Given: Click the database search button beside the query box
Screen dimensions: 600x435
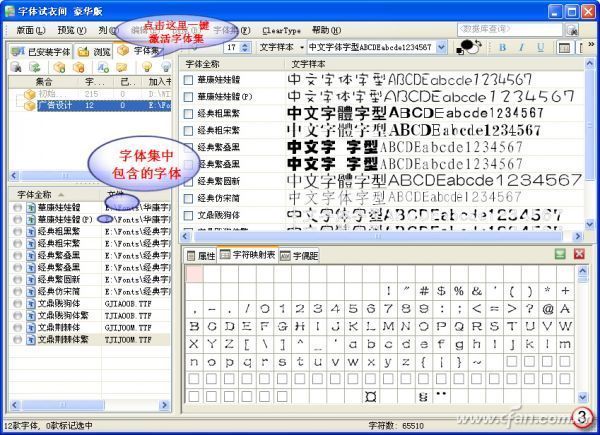Looking at the screenshot, I should (572, 29).
